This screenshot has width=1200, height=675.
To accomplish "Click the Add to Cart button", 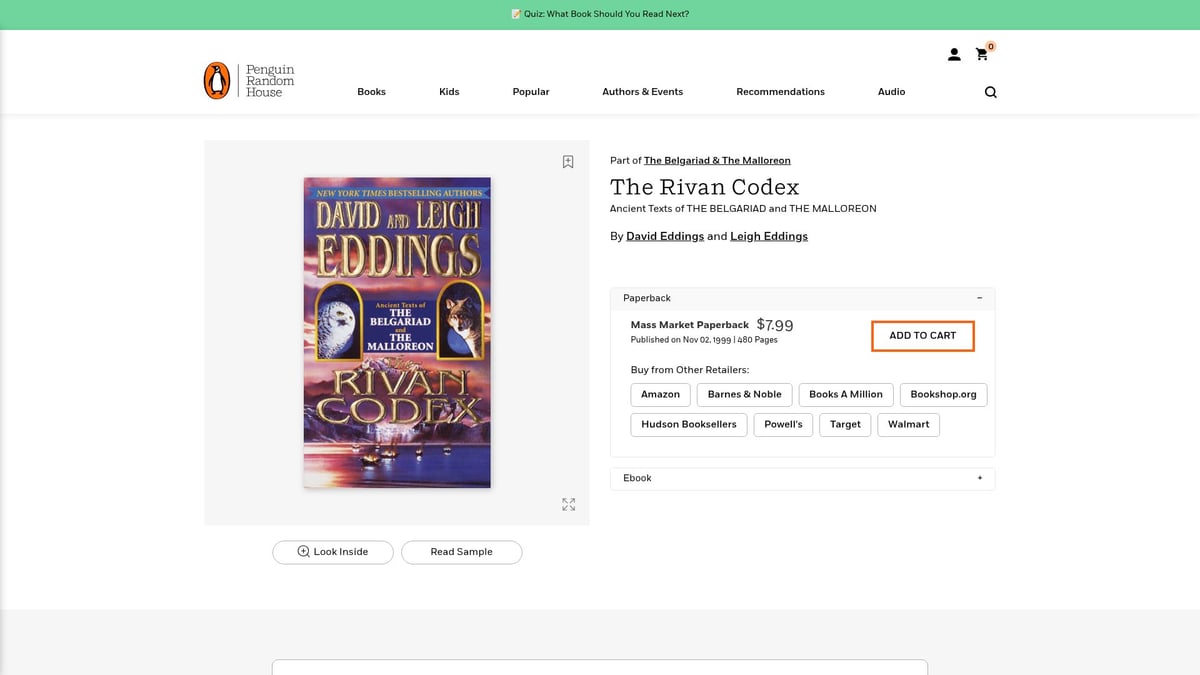I will [922, 336].
